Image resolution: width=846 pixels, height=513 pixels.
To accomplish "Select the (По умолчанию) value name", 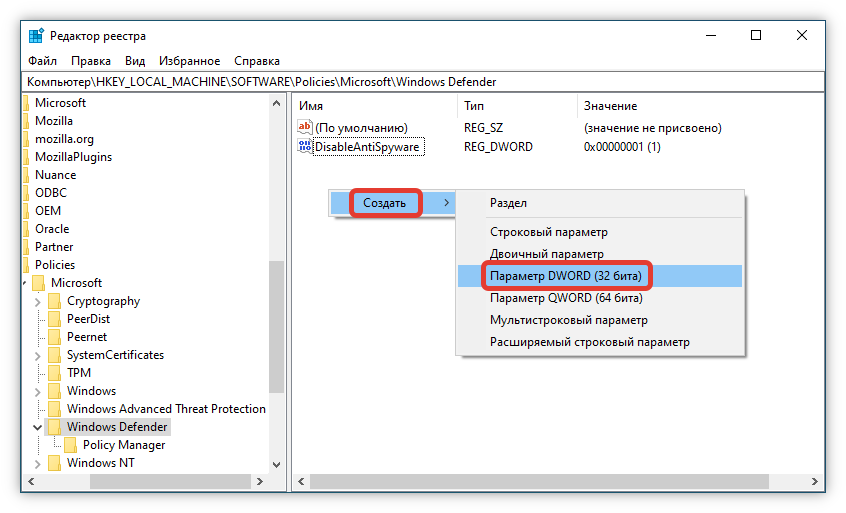I will [x=361, y=128].
